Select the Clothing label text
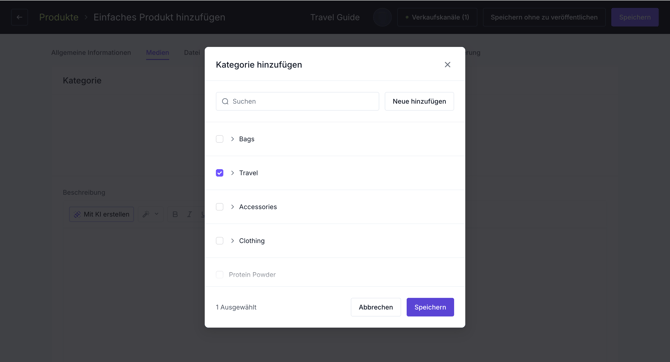The width and height of the screenshot is (670, 362). pyautogui.click(x=252, y=241)
